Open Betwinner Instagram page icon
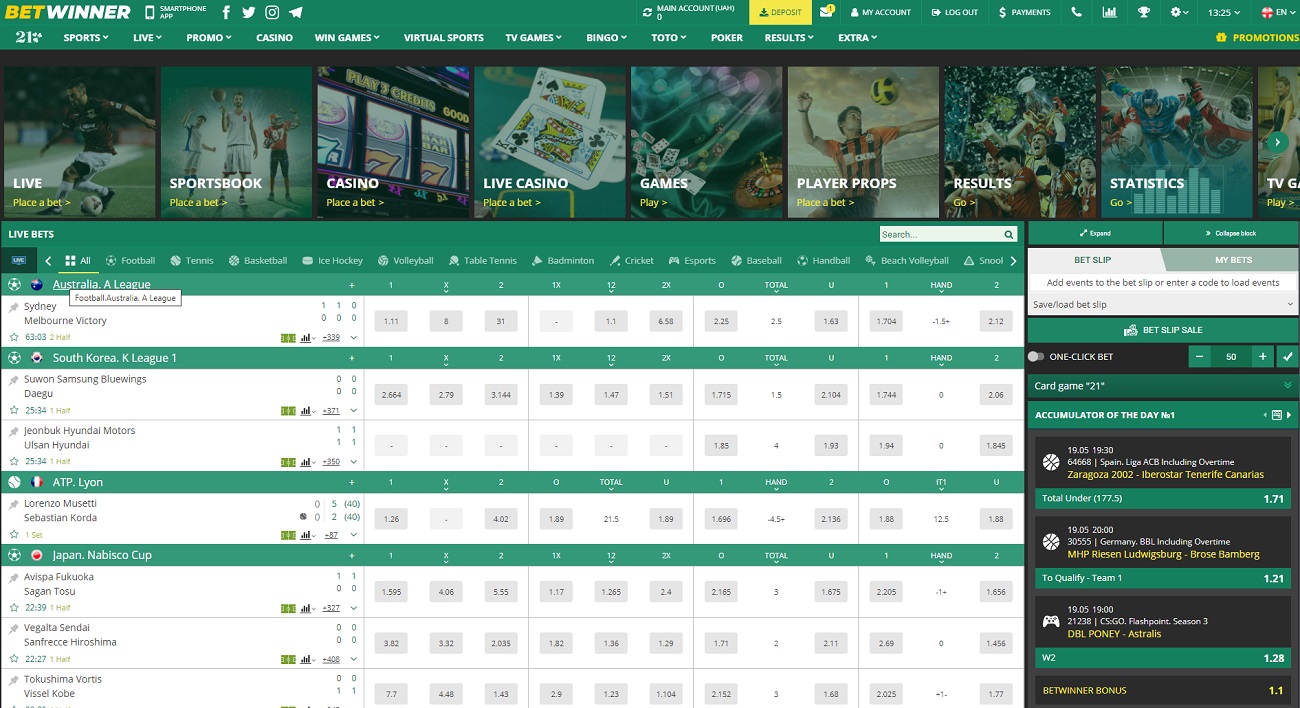Image resolution: width=1300 pixels, height=708 pixels. [x=273, y=13]
